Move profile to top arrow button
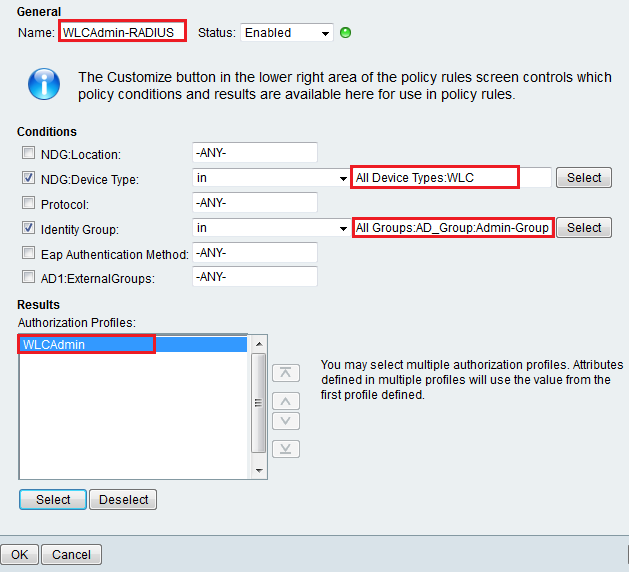This screenshot has height=572, width=629. coord(285,373)
